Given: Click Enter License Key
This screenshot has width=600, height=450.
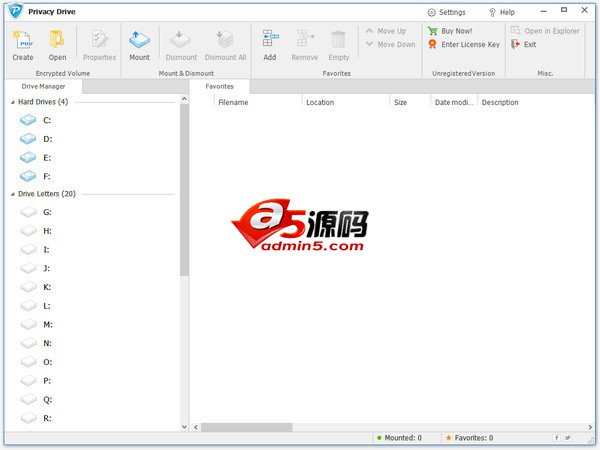Looking at the screenshot, I should click(464, 44).
